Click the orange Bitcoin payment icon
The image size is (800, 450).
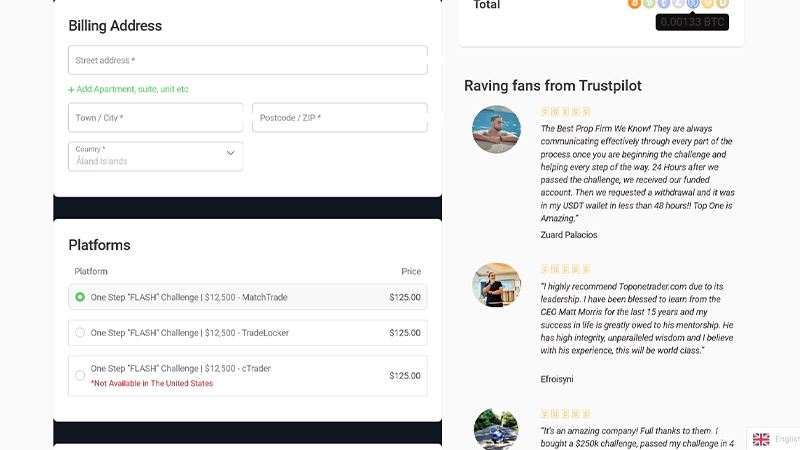point(634,3)
